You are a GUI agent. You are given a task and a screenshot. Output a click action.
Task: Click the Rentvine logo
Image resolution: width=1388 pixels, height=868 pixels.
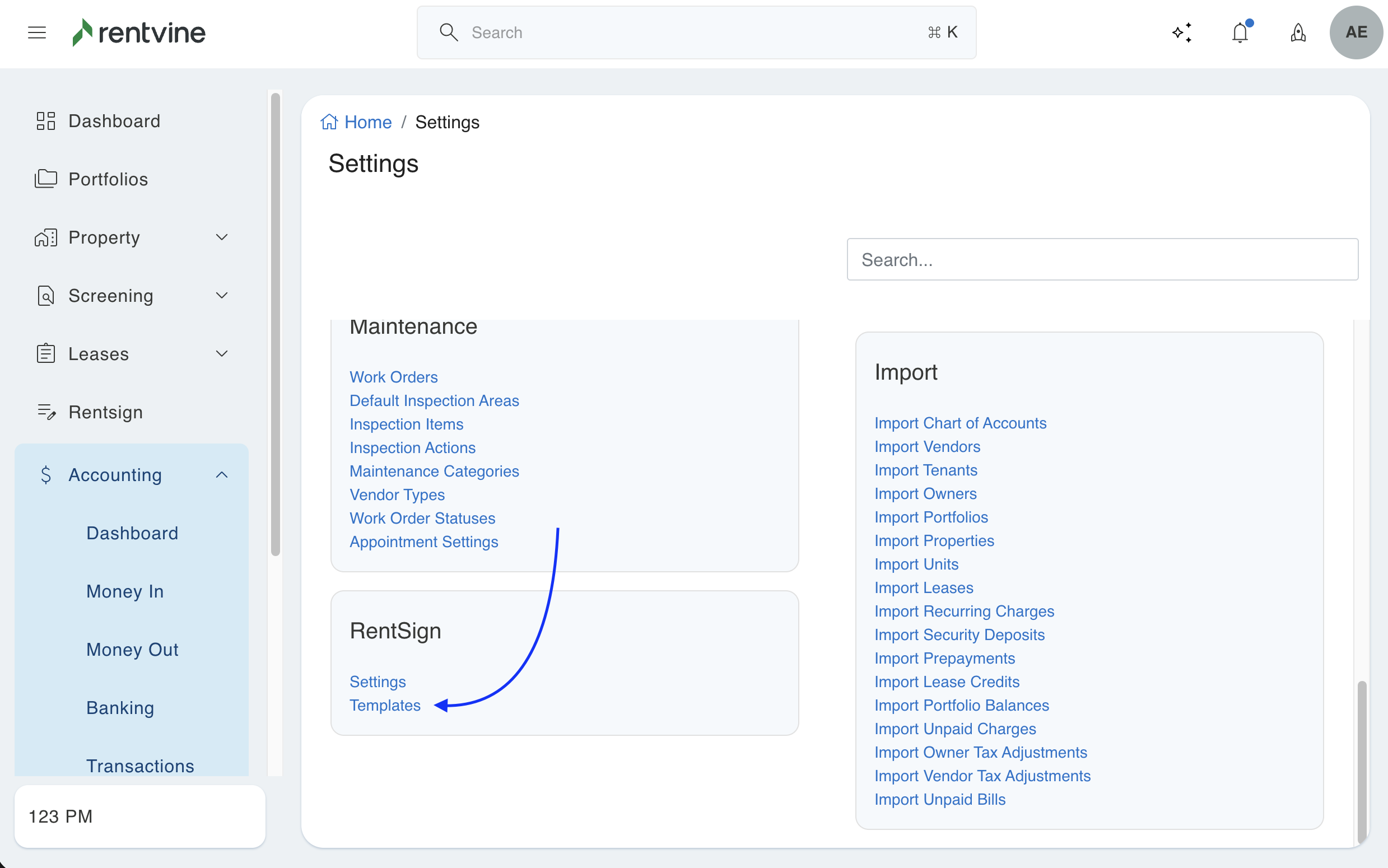(x=139, y=32)
